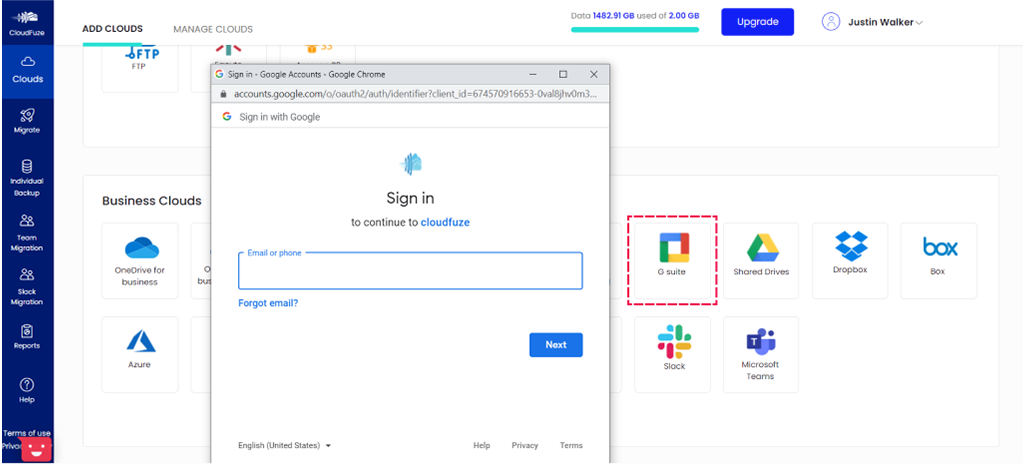
Task: Click the 1482.91 GB used value
Action: pos(613,15)
